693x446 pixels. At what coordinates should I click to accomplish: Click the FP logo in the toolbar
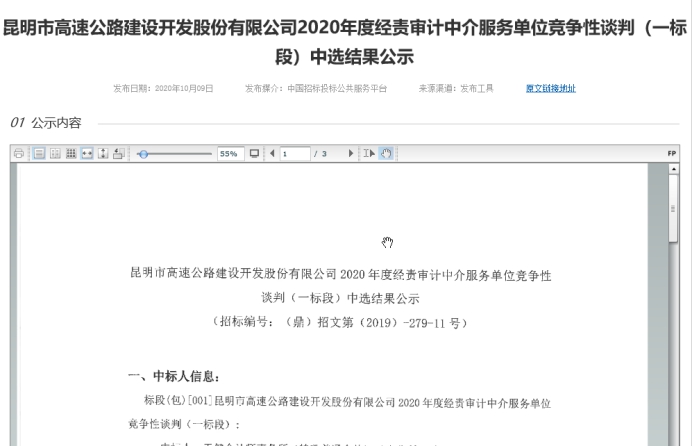pos(672,154)
